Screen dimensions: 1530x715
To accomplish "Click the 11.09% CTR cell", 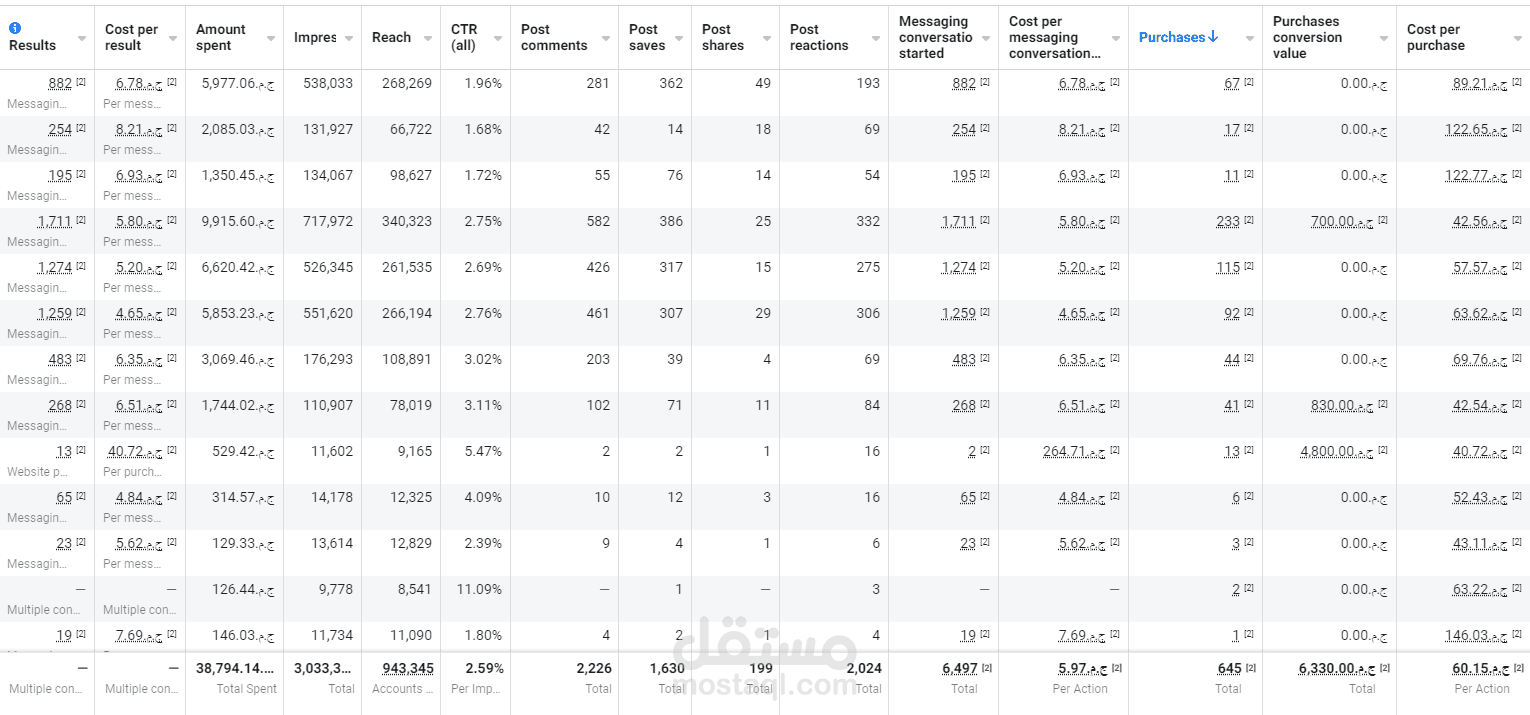I will click(x=479, y=589).
